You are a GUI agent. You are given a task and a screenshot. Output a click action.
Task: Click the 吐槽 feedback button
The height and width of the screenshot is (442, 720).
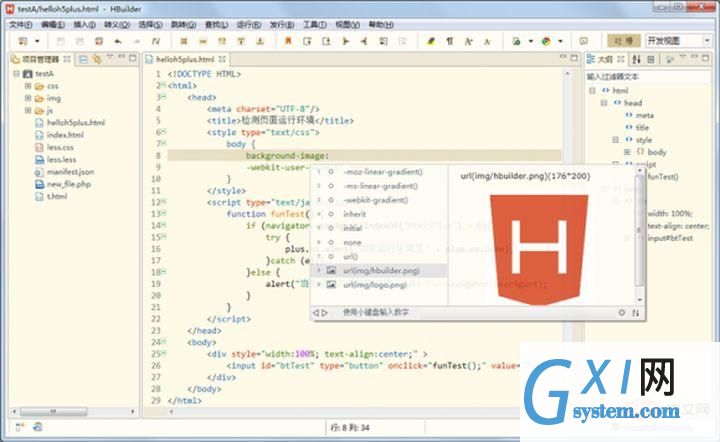pyautogui.click(x=624, y=41)
